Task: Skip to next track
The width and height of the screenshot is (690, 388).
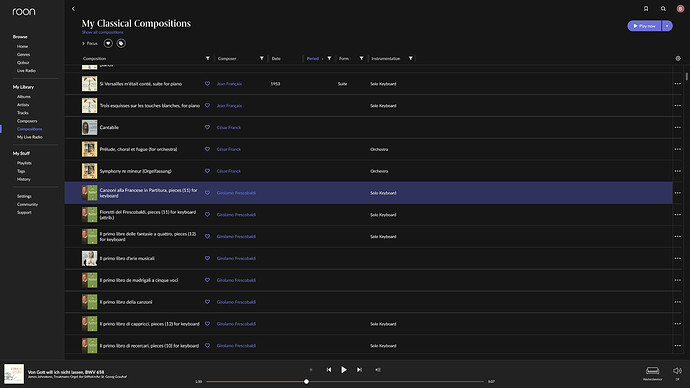Action: click(359, 370)
